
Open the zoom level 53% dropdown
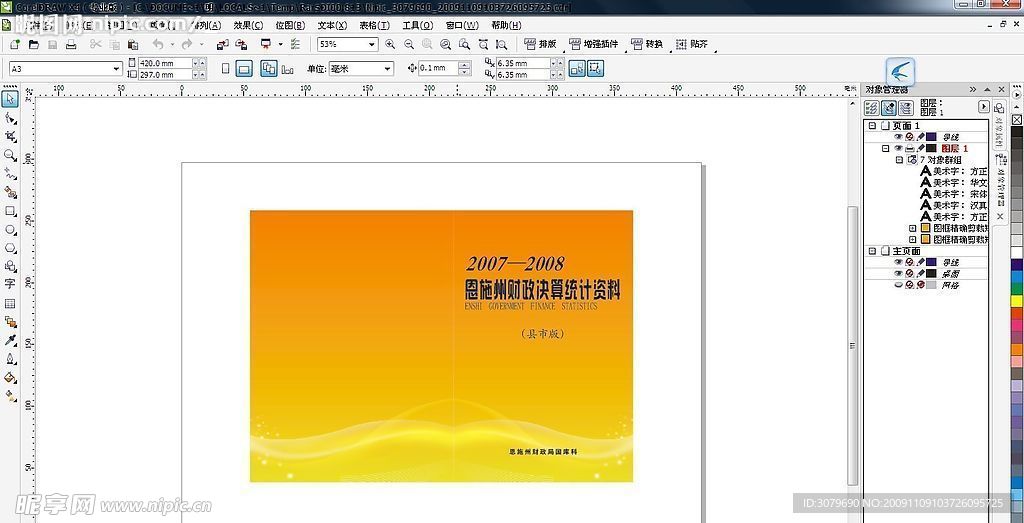372,44
